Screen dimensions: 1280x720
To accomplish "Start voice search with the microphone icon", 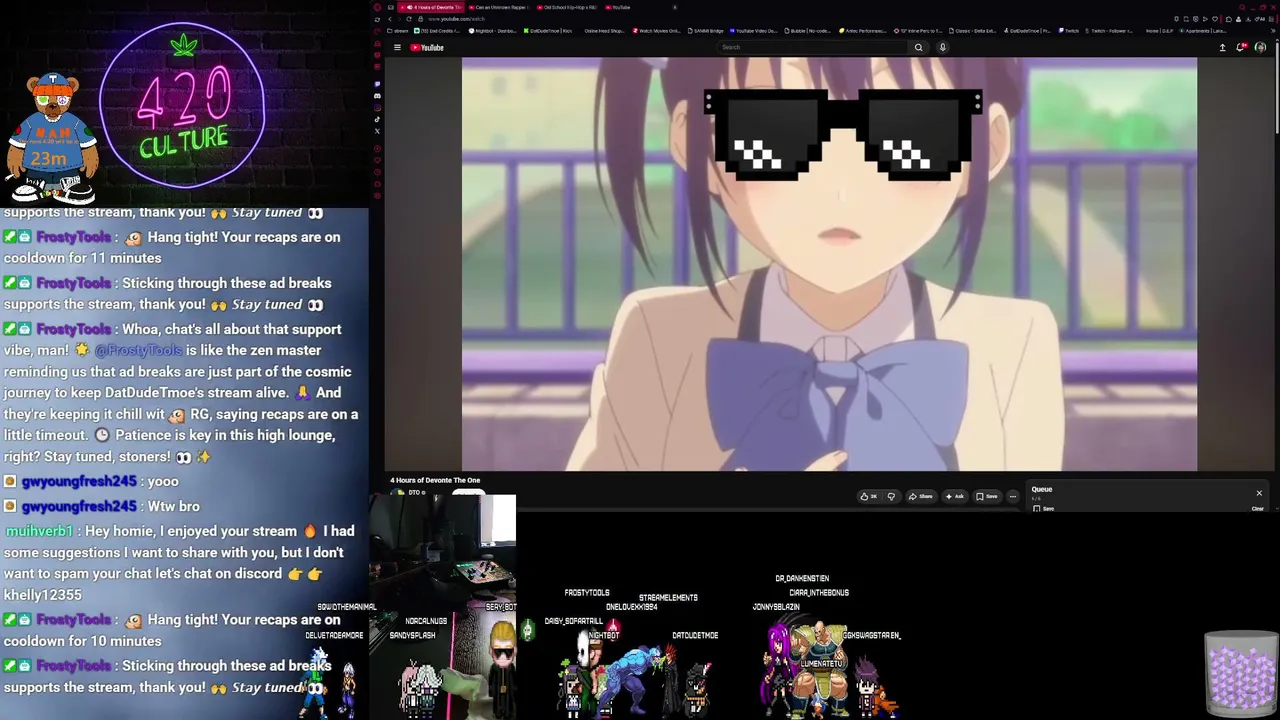I will tap(942, 47).
